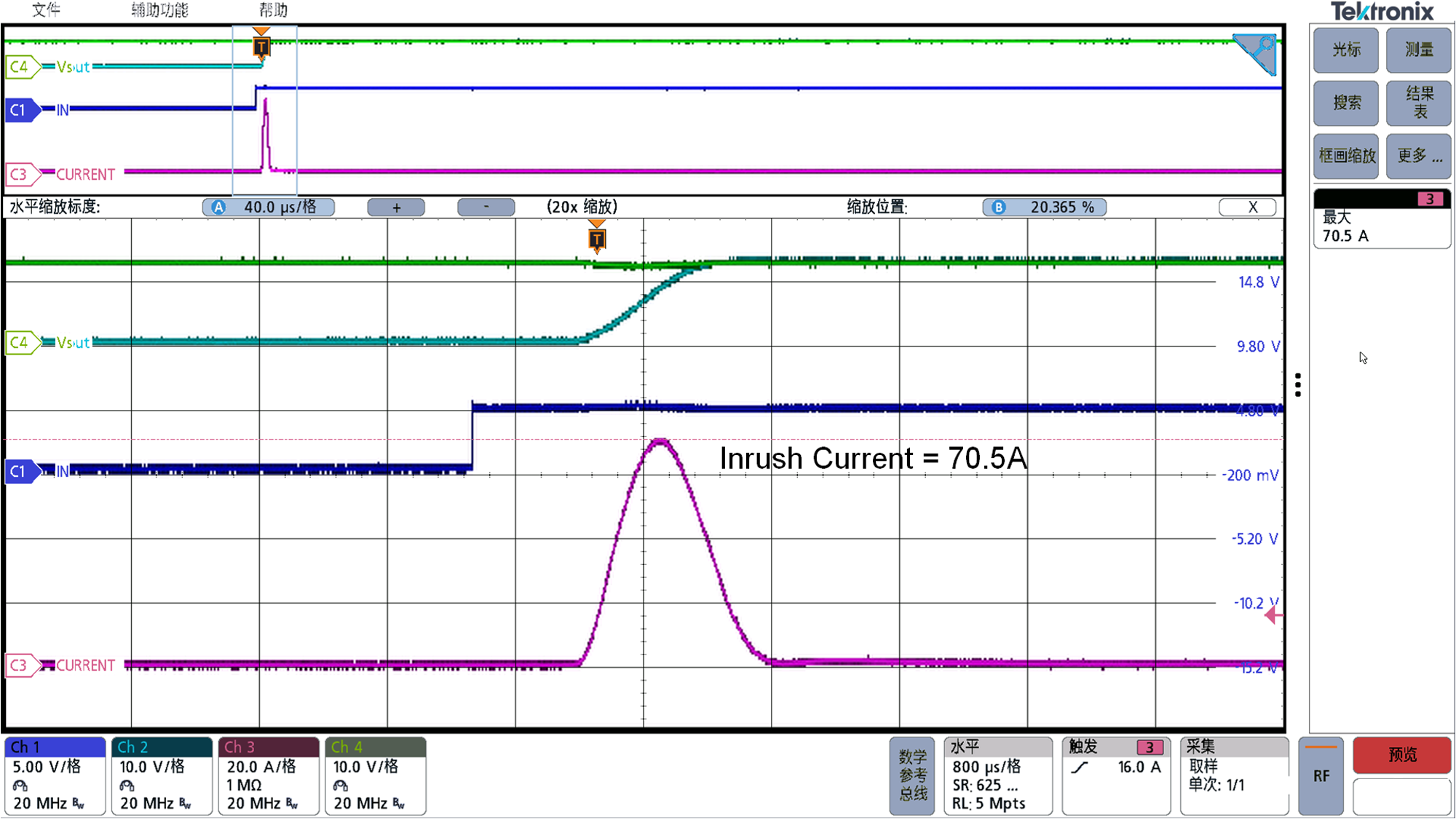Open the 触发 trigger settings badge
Image resolution: width=1456 pixels, height=819 pixels.
1115,776
